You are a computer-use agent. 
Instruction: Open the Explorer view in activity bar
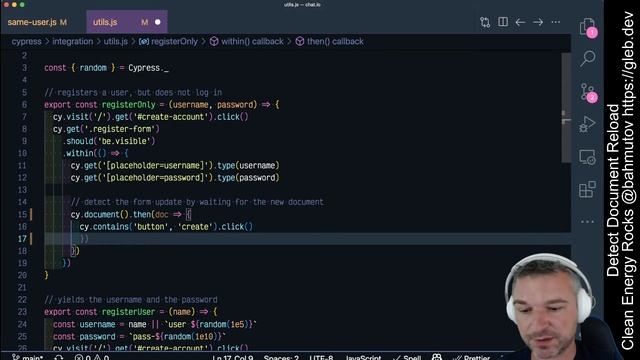click(588, 27)
